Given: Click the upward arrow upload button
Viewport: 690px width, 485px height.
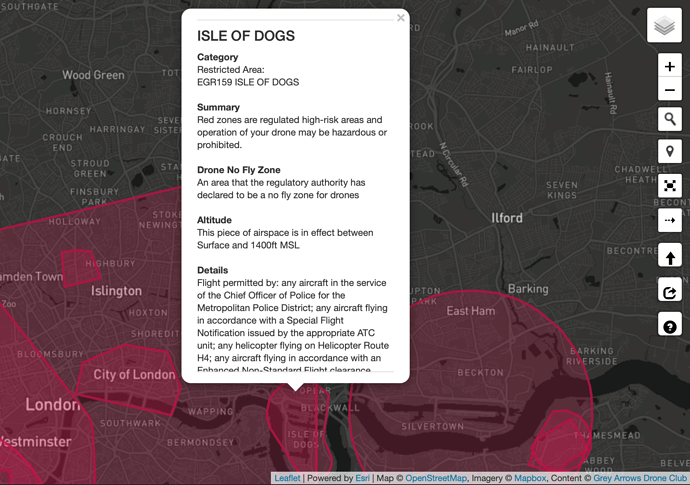Looking at the screenshot, I should click(x=670, y=257).
